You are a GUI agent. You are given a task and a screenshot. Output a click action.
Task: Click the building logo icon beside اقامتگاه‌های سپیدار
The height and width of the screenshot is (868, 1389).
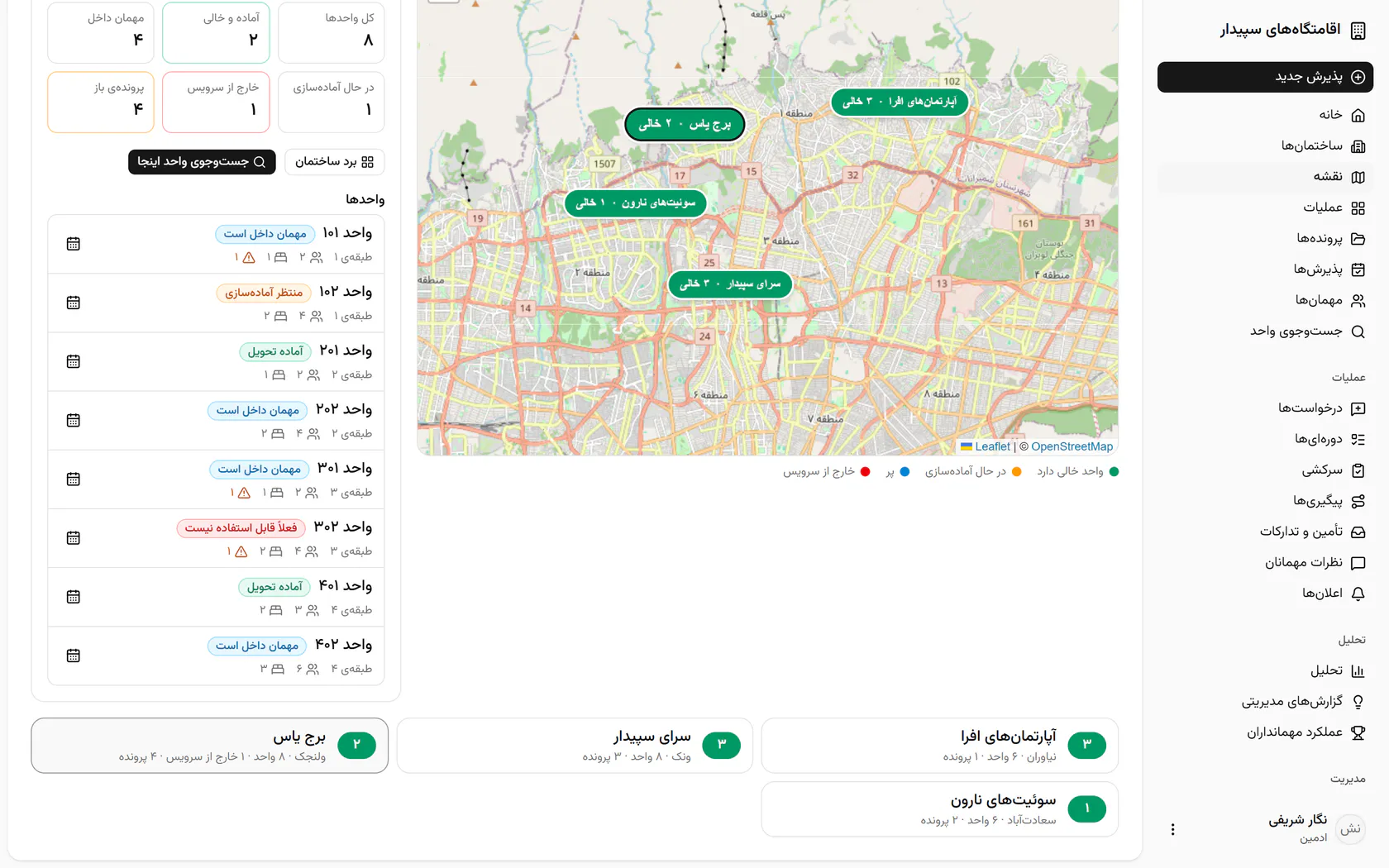[x=1358, y=31]
